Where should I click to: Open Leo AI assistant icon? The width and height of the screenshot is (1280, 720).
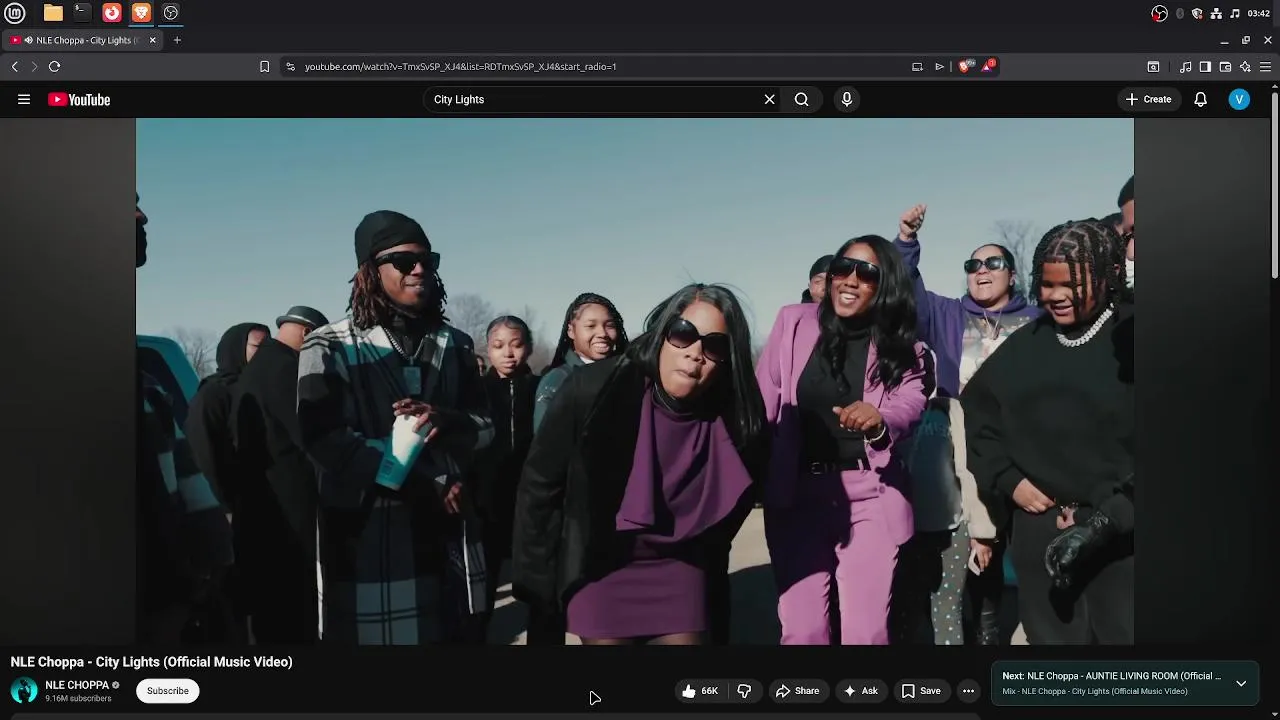click(x=1245, y=66)
